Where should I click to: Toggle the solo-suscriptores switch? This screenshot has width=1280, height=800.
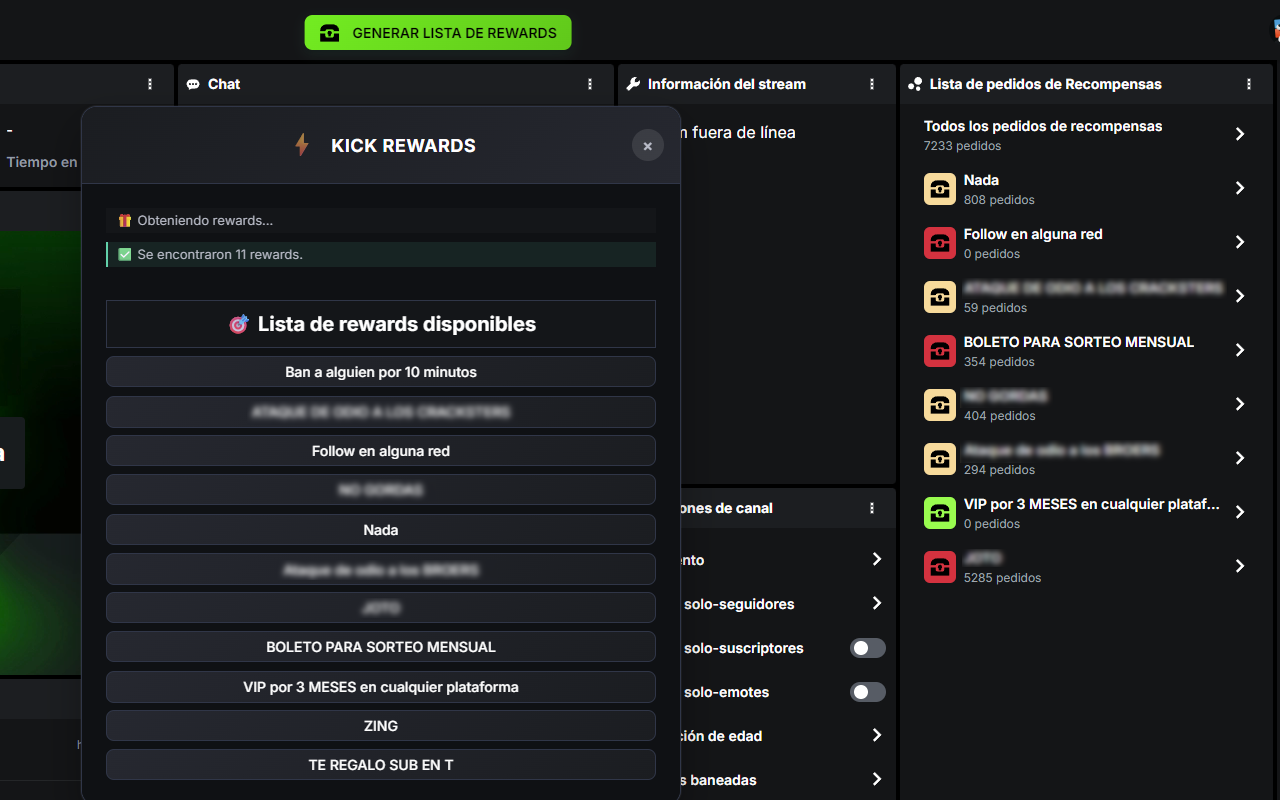click(868, 648)
